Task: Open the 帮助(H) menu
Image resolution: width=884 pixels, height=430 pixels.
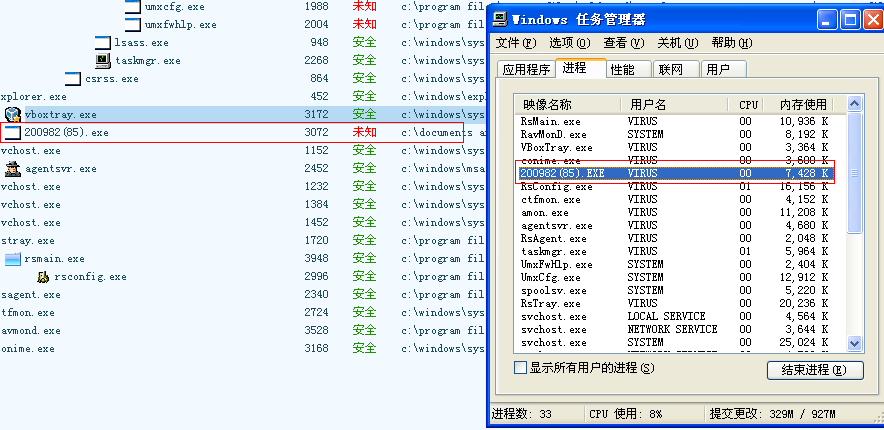Action: (x=732, y=43)
